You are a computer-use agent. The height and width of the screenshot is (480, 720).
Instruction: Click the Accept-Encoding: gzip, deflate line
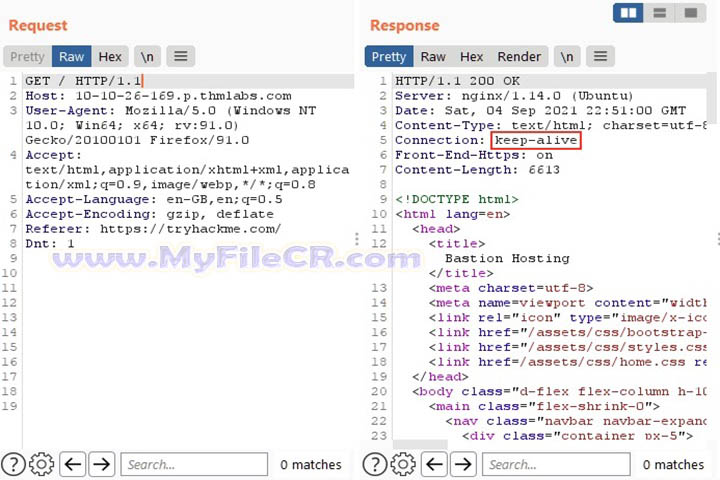point(150,214)
